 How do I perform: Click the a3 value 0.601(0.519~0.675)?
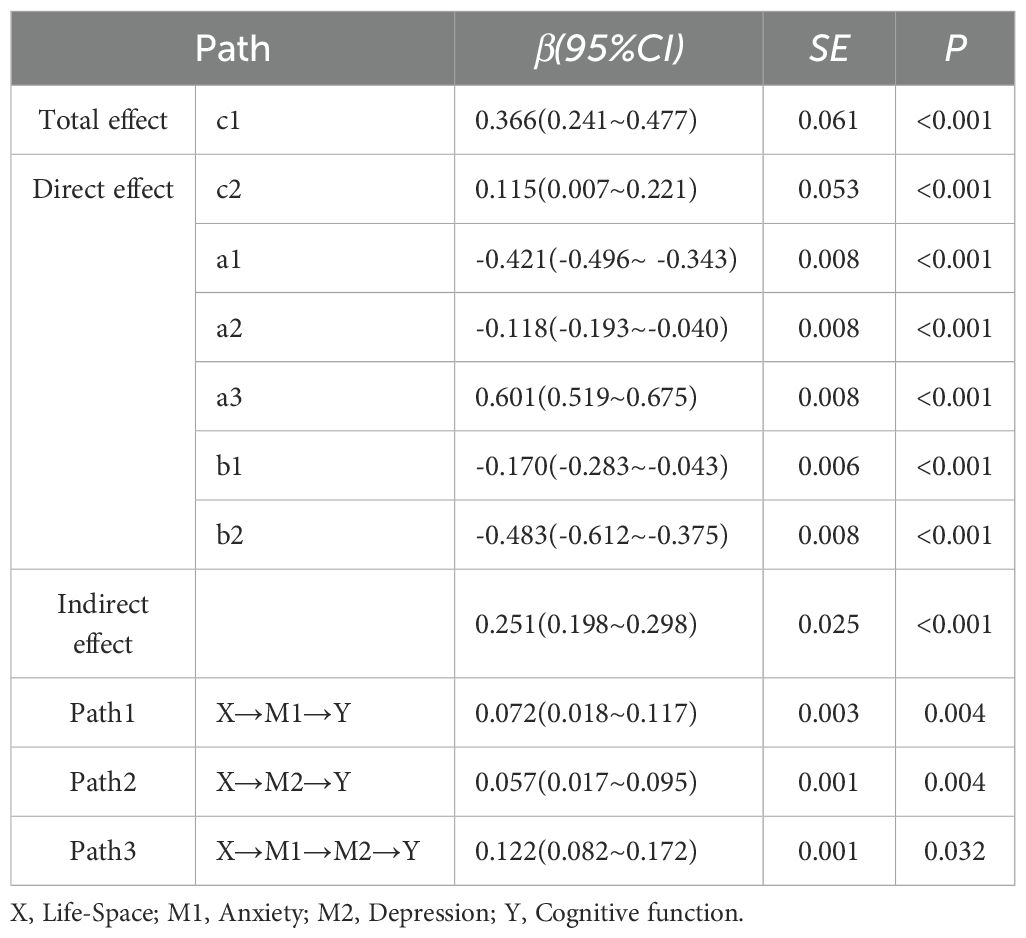[586, 397]
